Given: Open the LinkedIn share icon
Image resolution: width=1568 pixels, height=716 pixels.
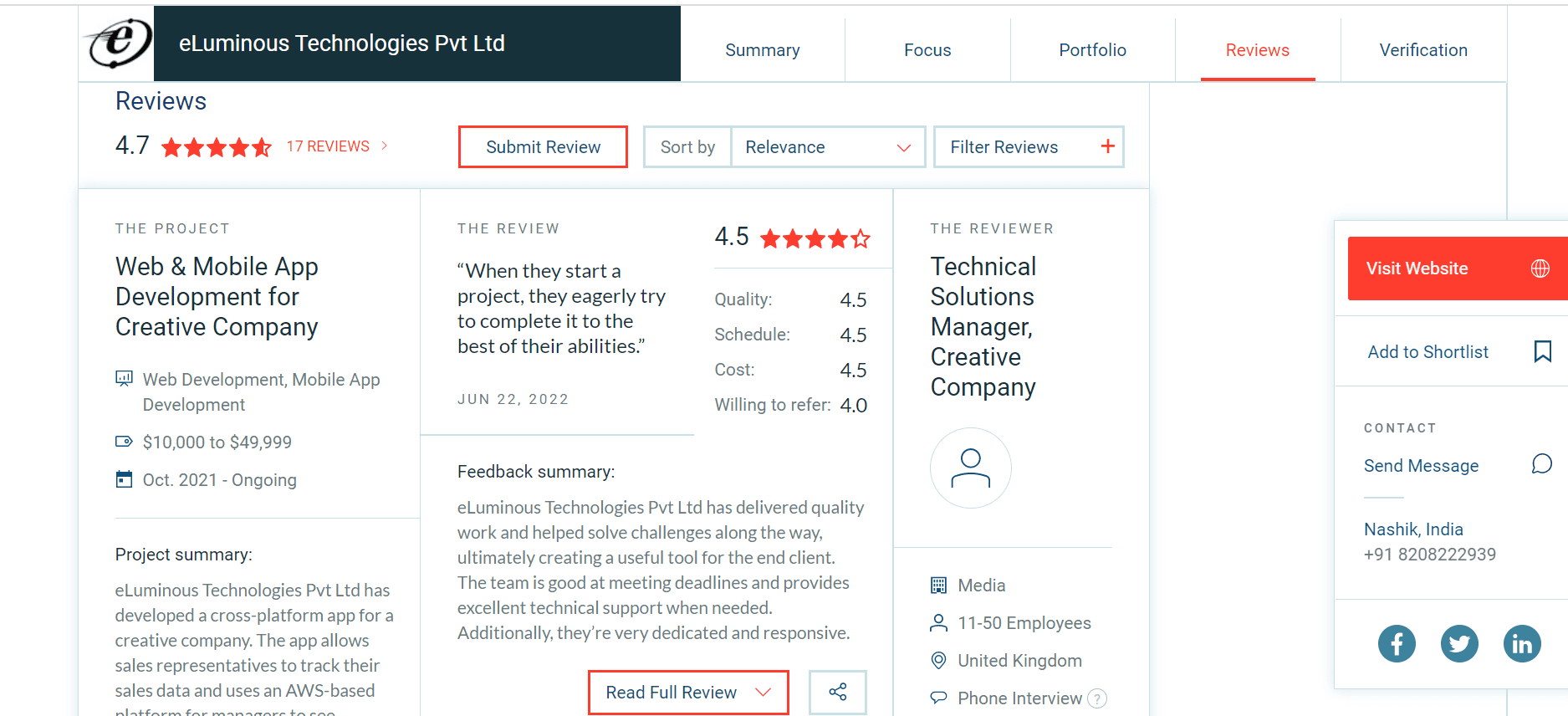Looking at the screenshot, I should (x=1522, y=643).
